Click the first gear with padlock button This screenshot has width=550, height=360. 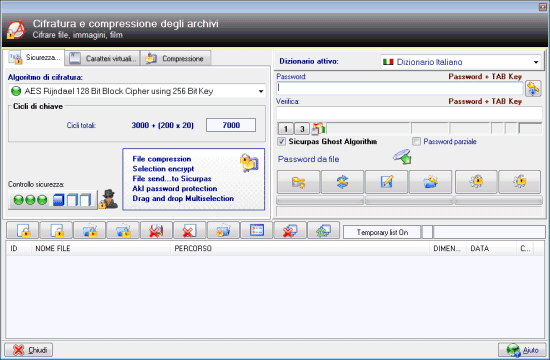tap(476, 182)
